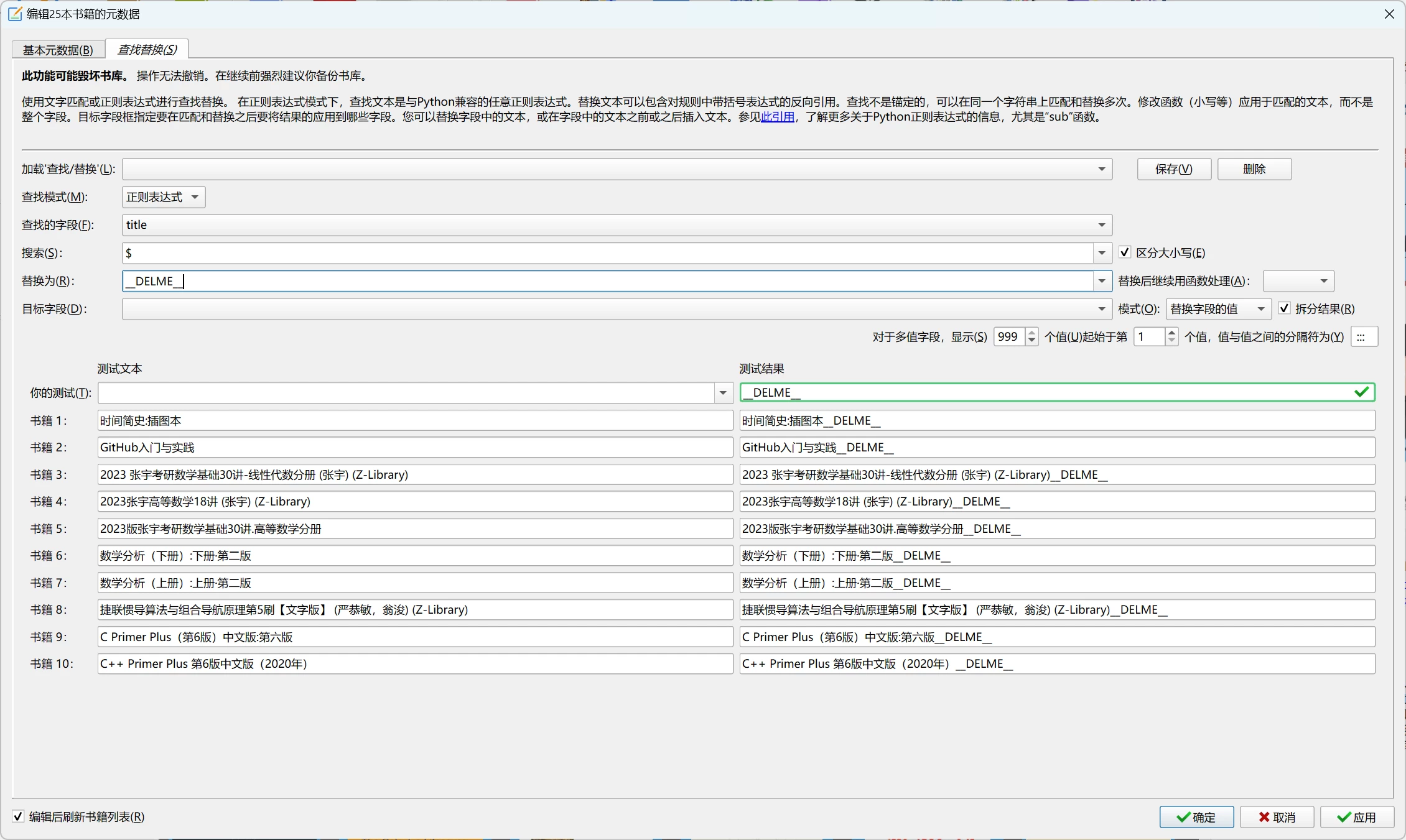Click 书籍 1 test text 时间简史:插图本
1406x840 pixels.
point(415,420)
